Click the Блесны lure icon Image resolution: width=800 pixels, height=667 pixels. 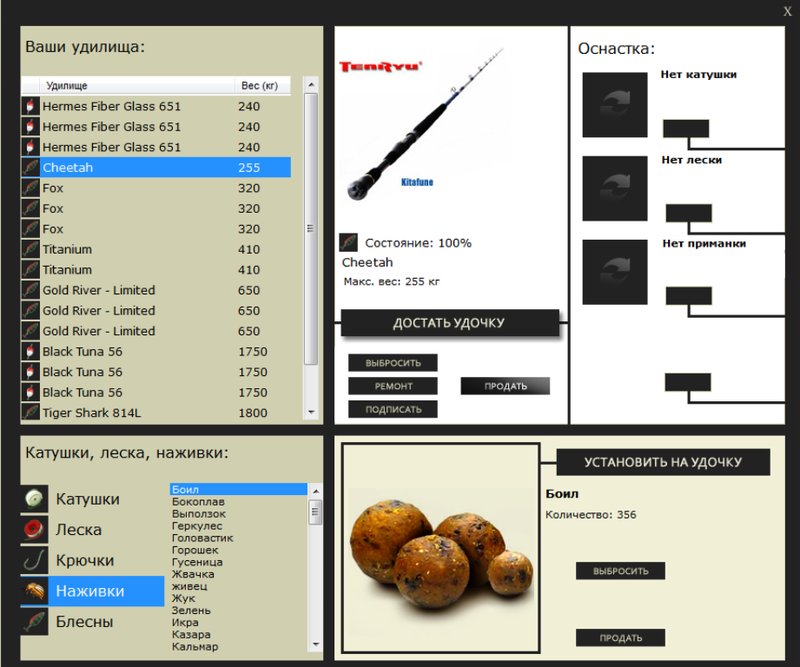point(34,622)
